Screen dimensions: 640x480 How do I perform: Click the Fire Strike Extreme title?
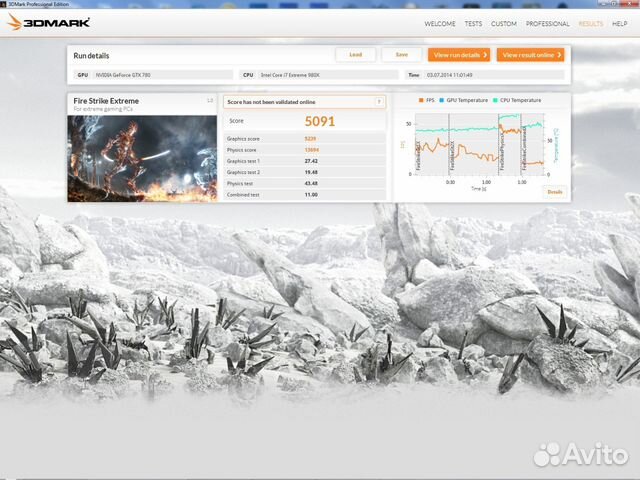click(x=106, y=101)
